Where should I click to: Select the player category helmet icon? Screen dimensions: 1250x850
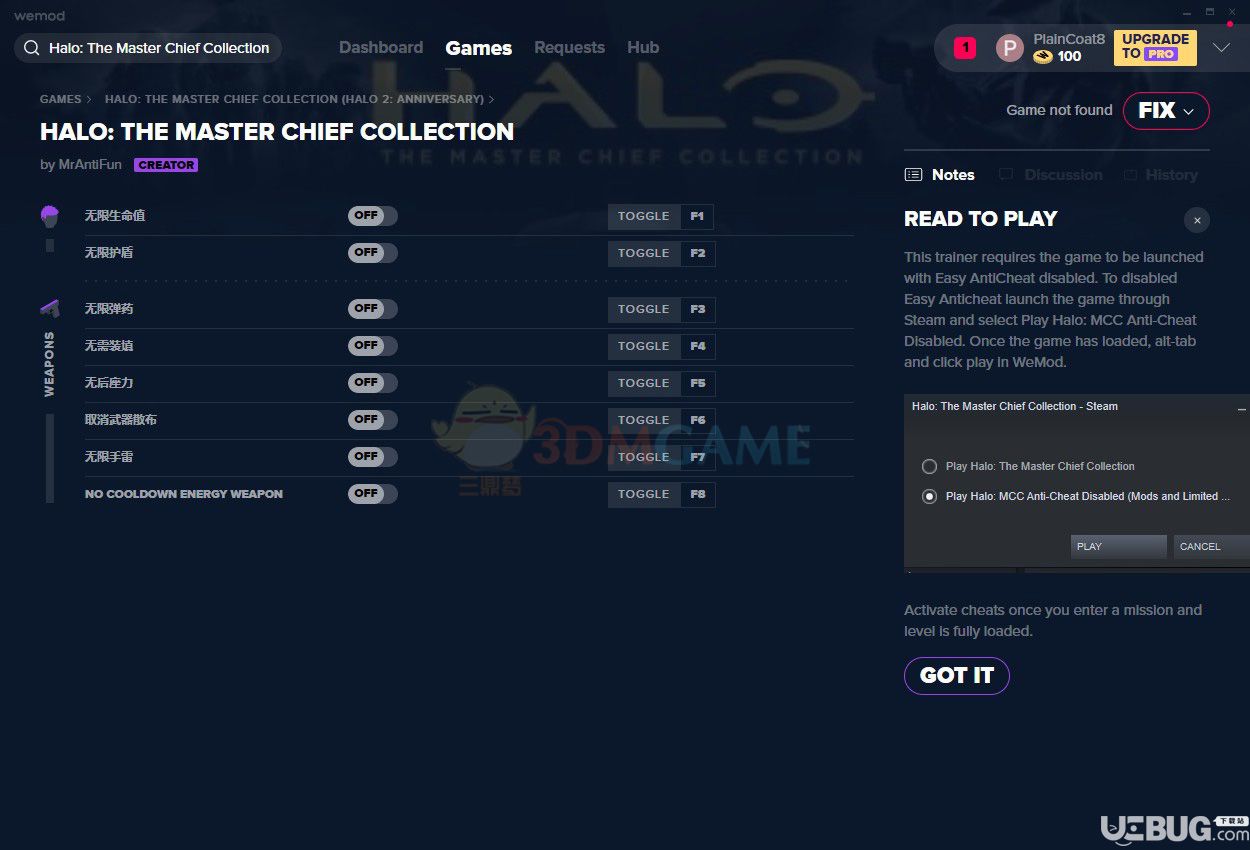[x=50, y=215]
